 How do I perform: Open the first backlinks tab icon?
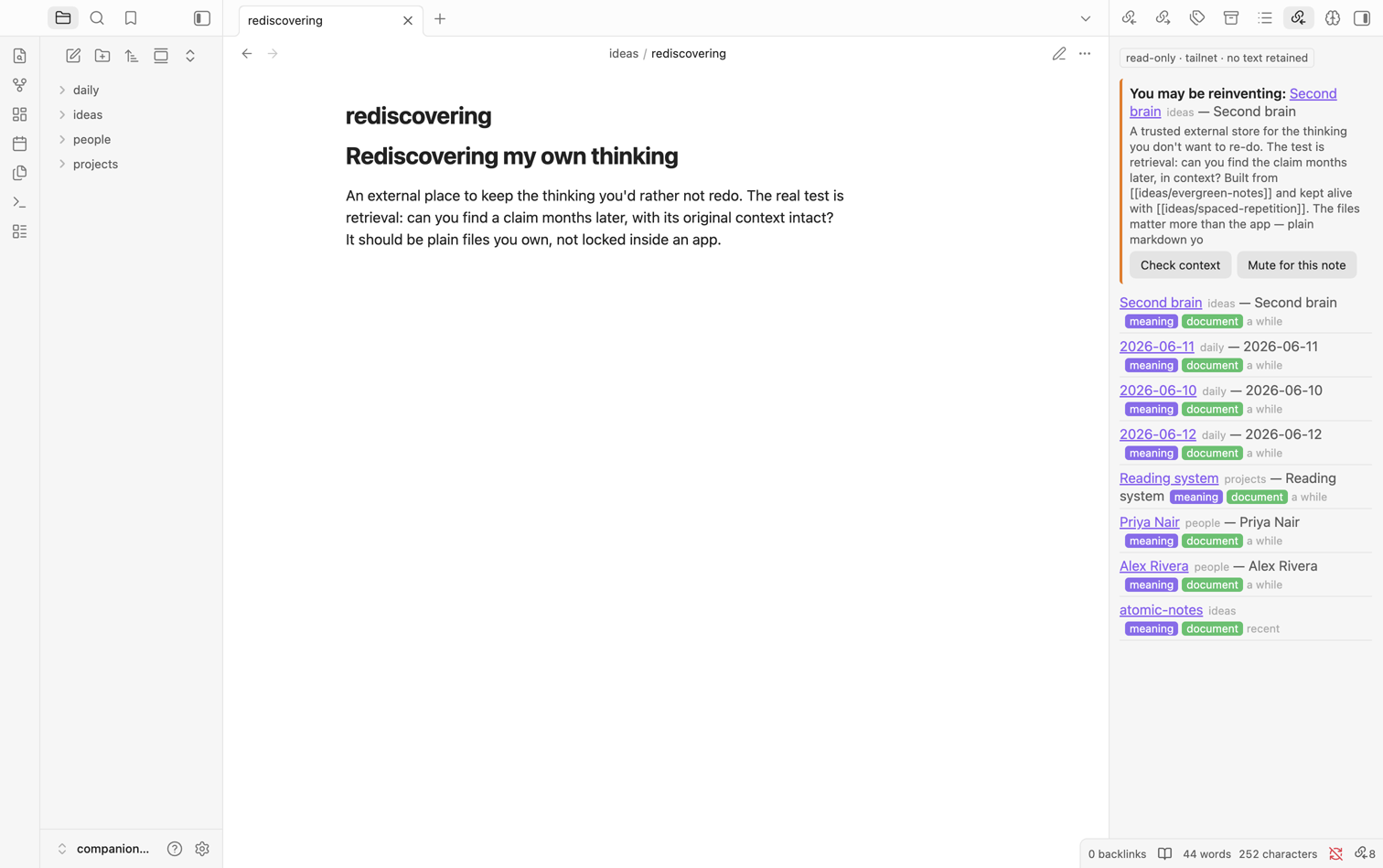1129,18
